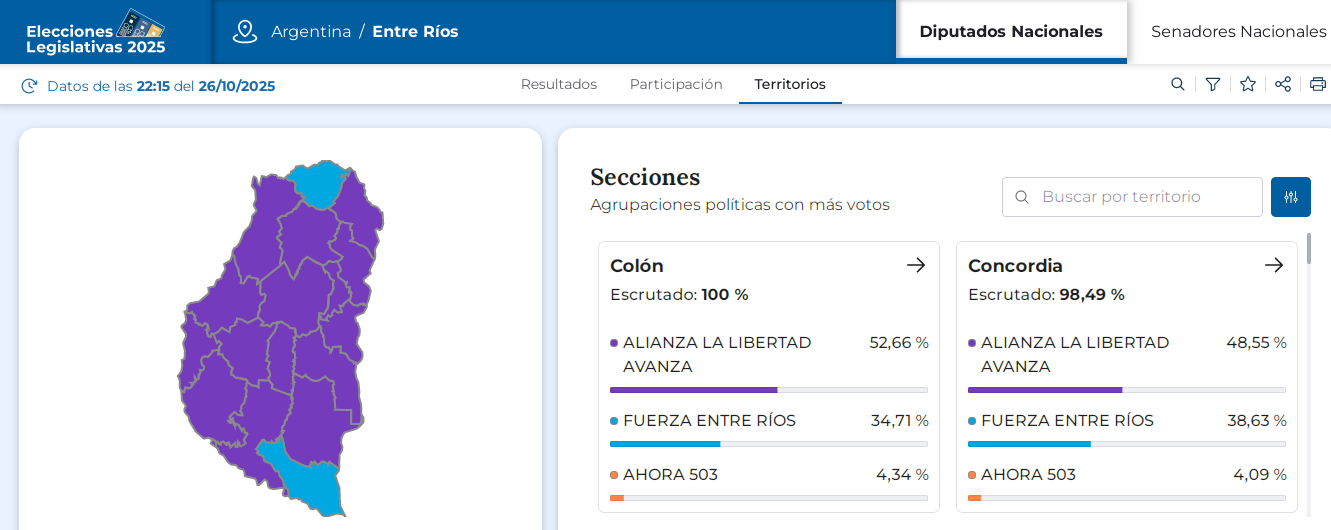Click the favorites star icon
This screenshot has height=530, width=1331.
pyautogui.click(x=1248, y=84)
